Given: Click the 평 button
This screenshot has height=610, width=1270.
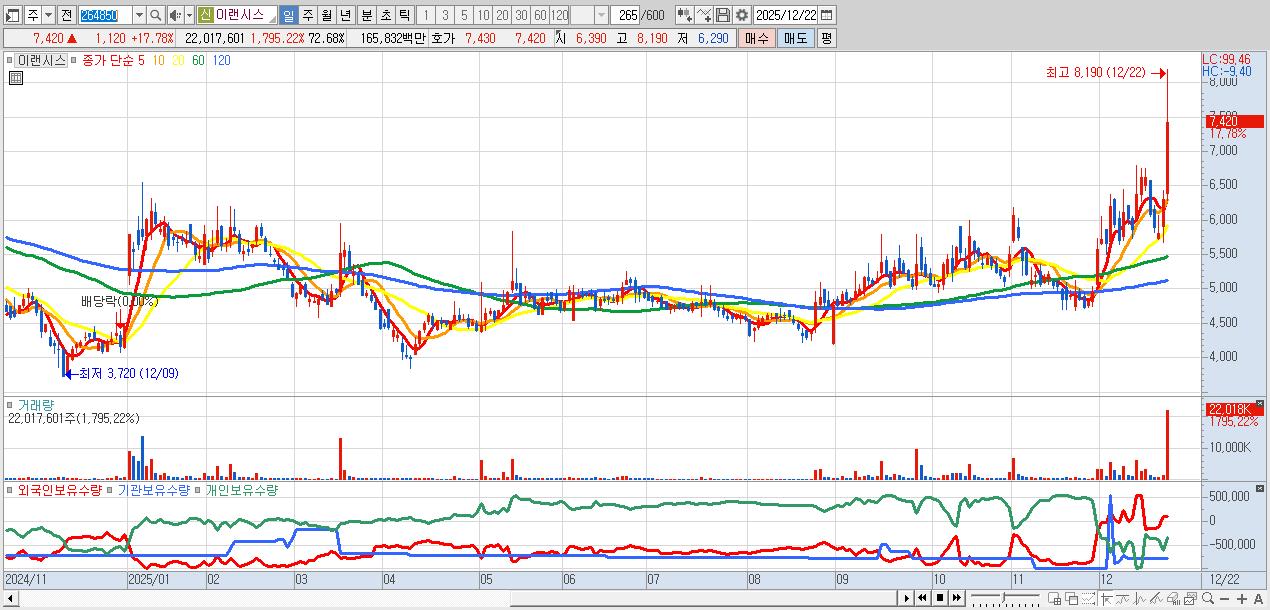Looking at the screenshot, I should point(826,38).
